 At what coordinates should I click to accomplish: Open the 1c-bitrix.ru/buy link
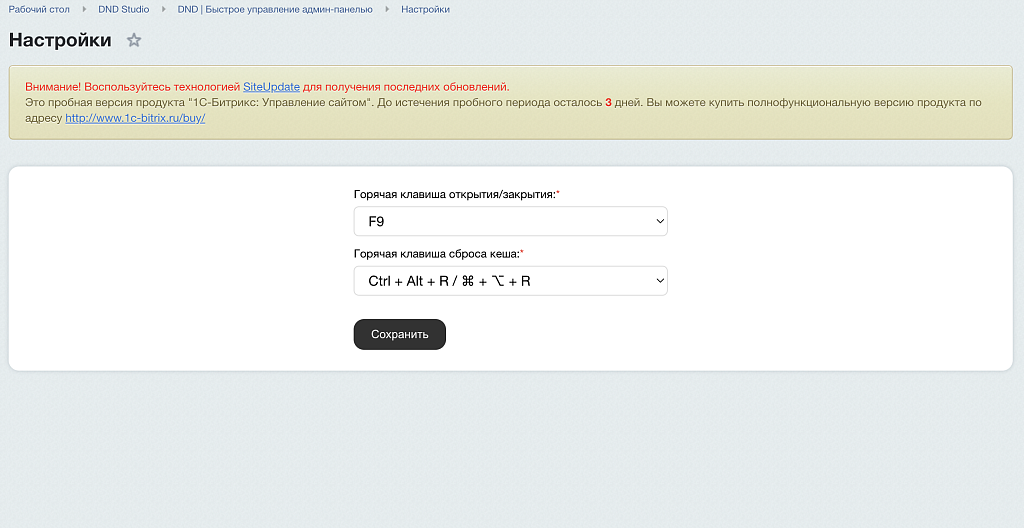[135, 118]
